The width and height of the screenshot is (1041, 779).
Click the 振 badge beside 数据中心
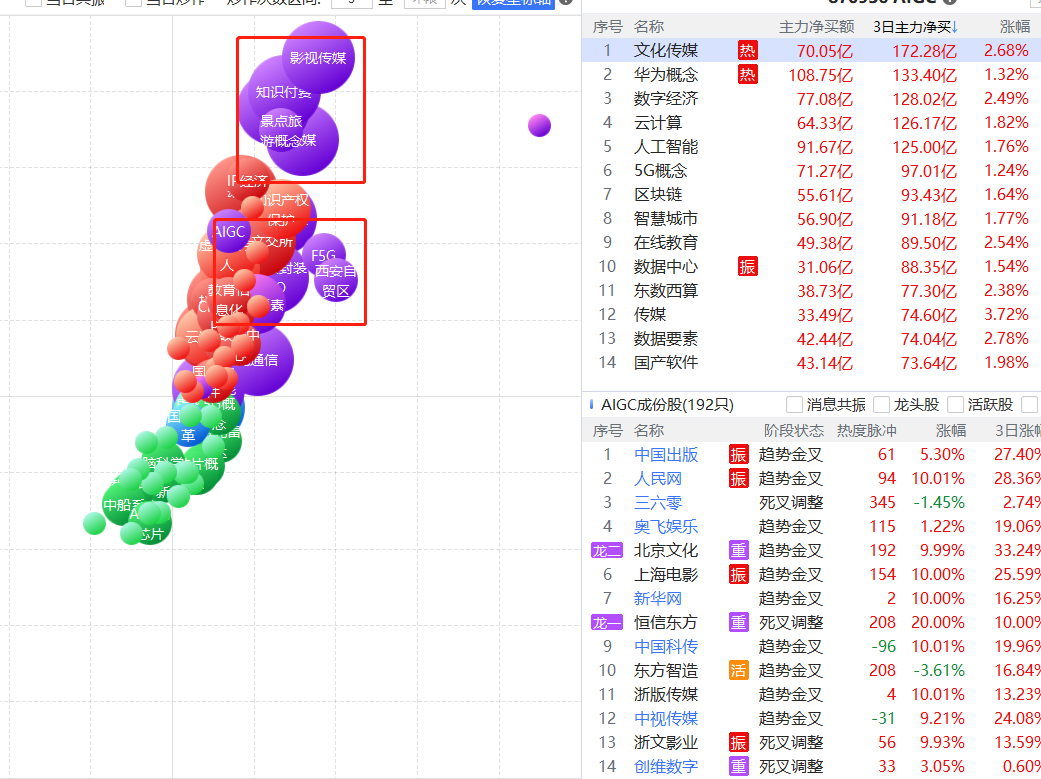point(747,267)
